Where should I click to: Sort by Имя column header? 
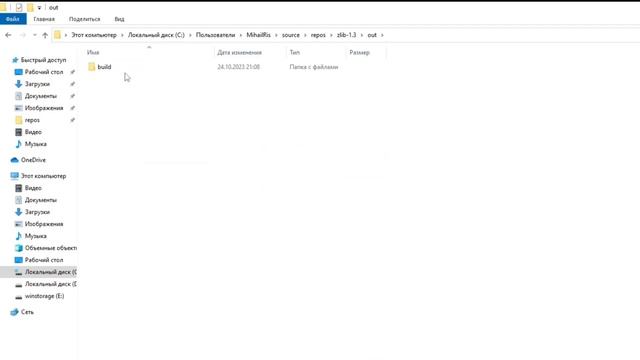click(93, 52)
